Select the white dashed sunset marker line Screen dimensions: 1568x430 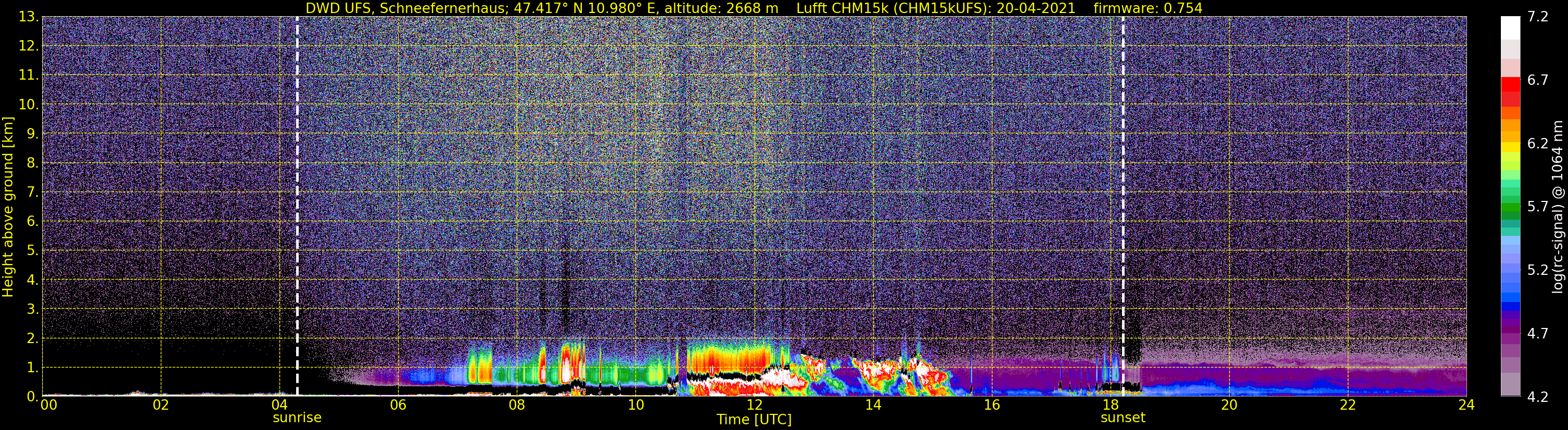point(1123,207)
